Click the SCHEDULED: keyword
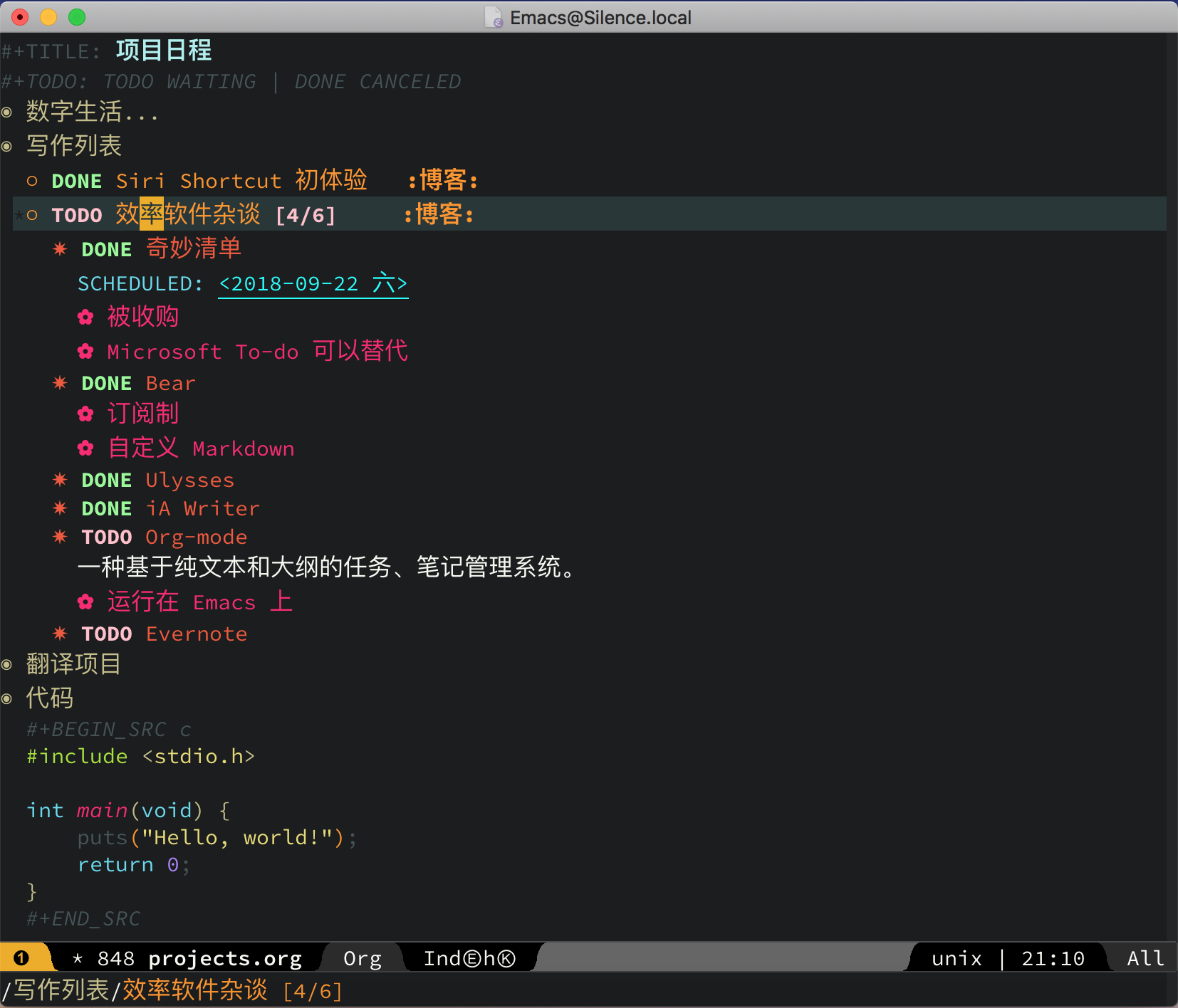 (x=140, y=283)
